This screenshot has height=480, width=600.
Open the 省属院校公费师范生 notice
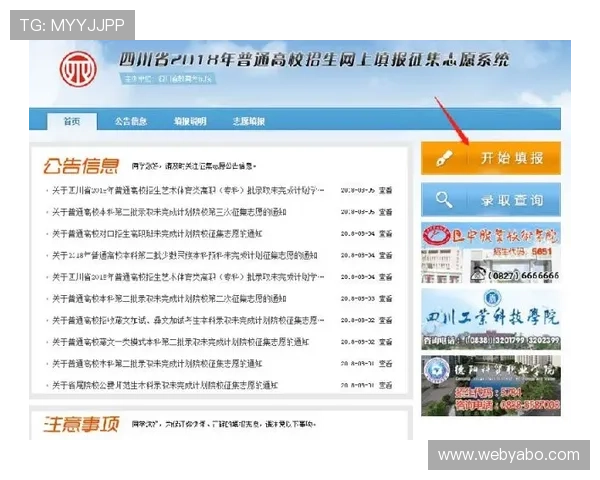point(165,385)
